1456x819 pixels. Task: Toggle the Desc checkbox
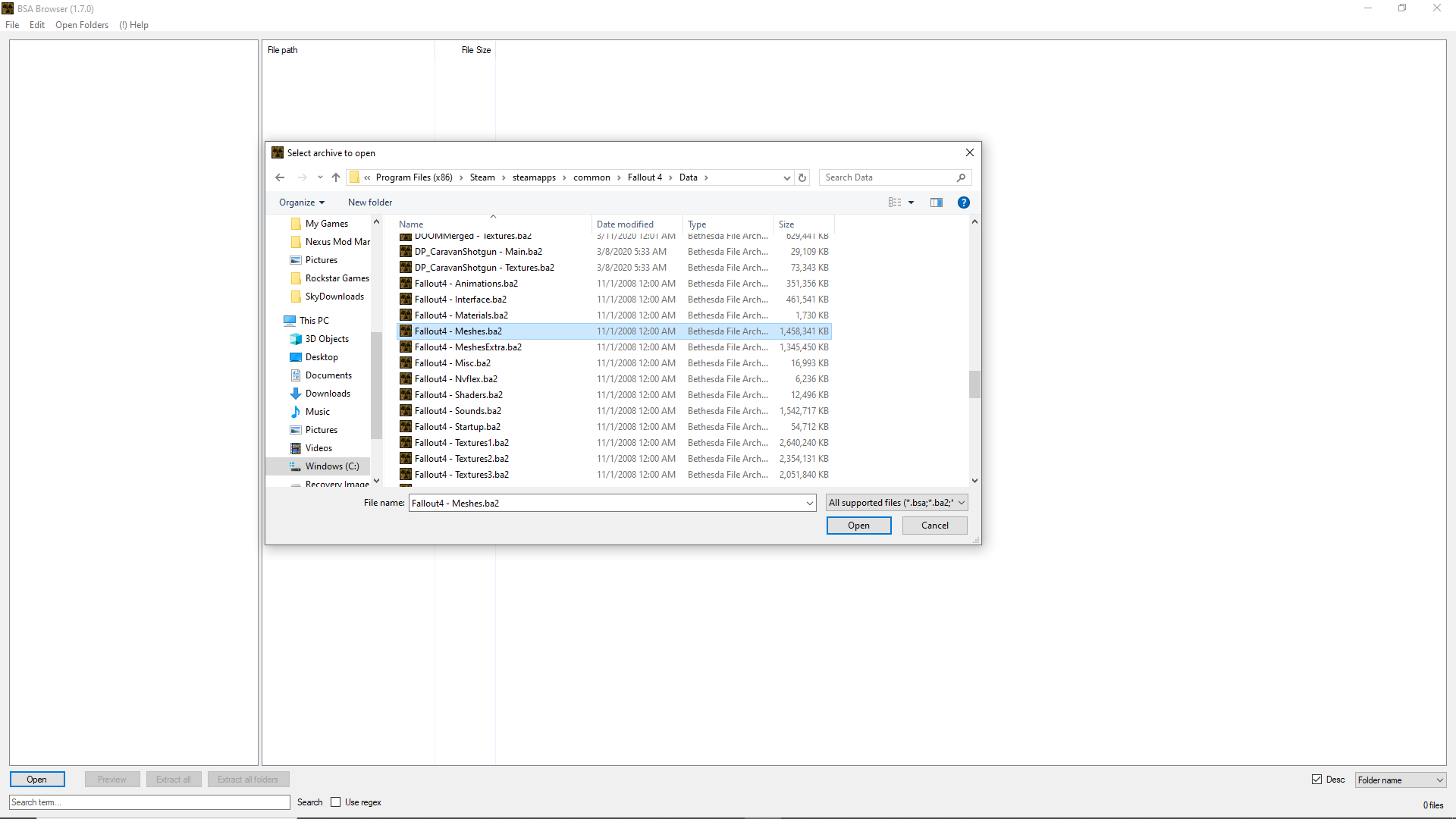click(x=1316, y=780)
